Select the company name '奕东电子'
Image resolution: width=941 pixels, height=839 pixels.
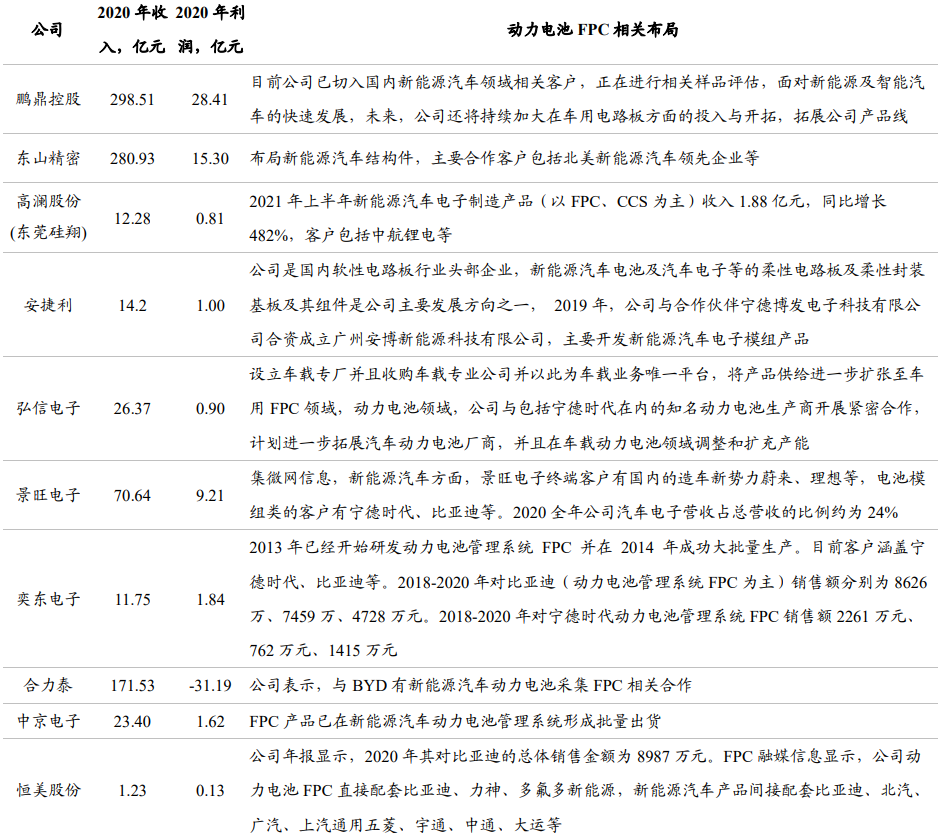point(48,599)
